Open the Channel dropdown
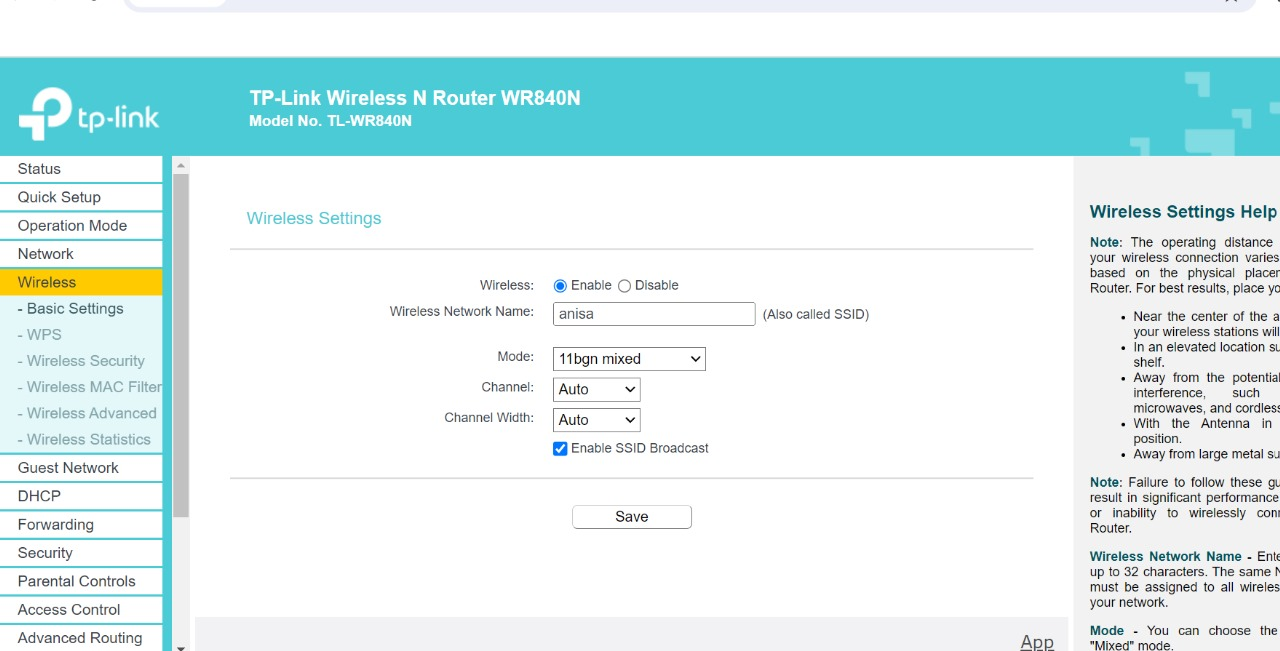Screen dimensions: 1280x651 click(596, 390)
